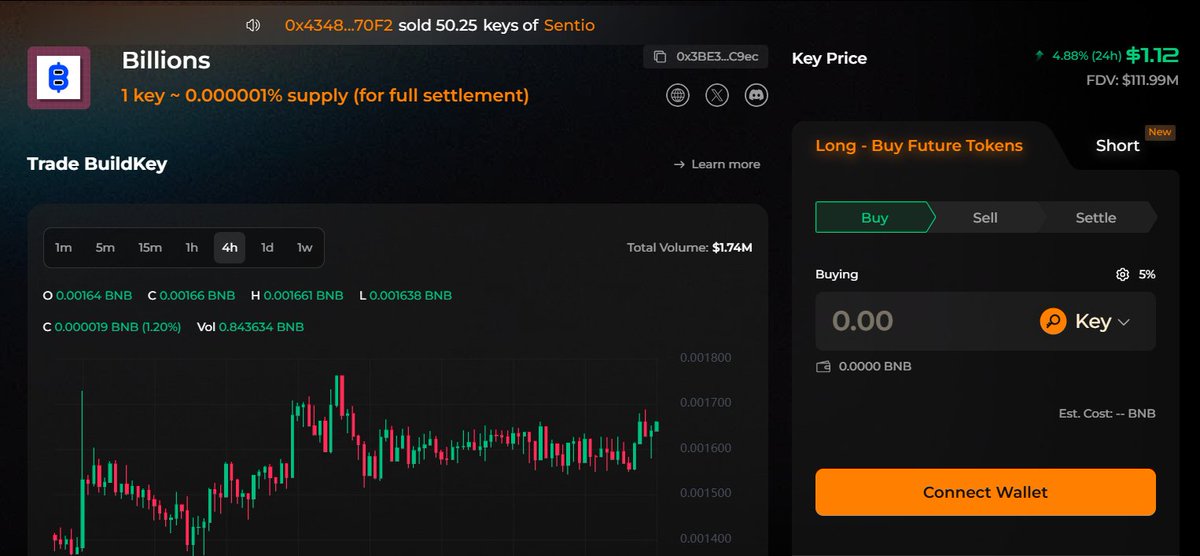Click the Est. Cost: -- BNB text
Screen dimensions: 1200x556
coord(1107,413)
